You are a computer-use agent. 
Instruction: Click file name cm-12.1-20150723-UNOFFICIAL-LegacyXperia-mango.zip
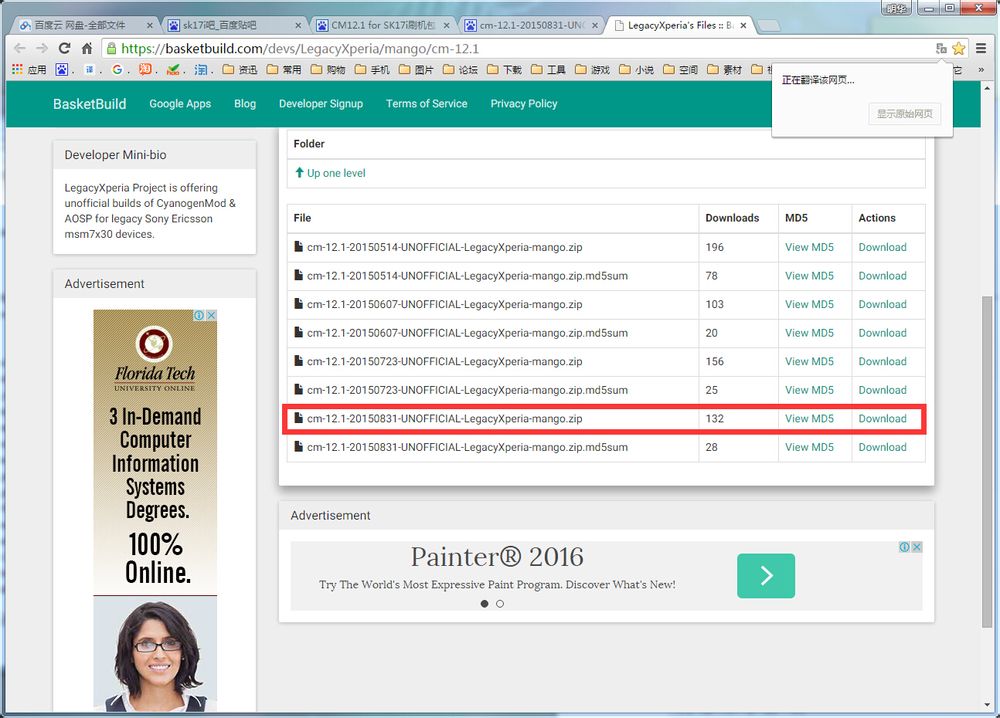[x=445, y=361]
